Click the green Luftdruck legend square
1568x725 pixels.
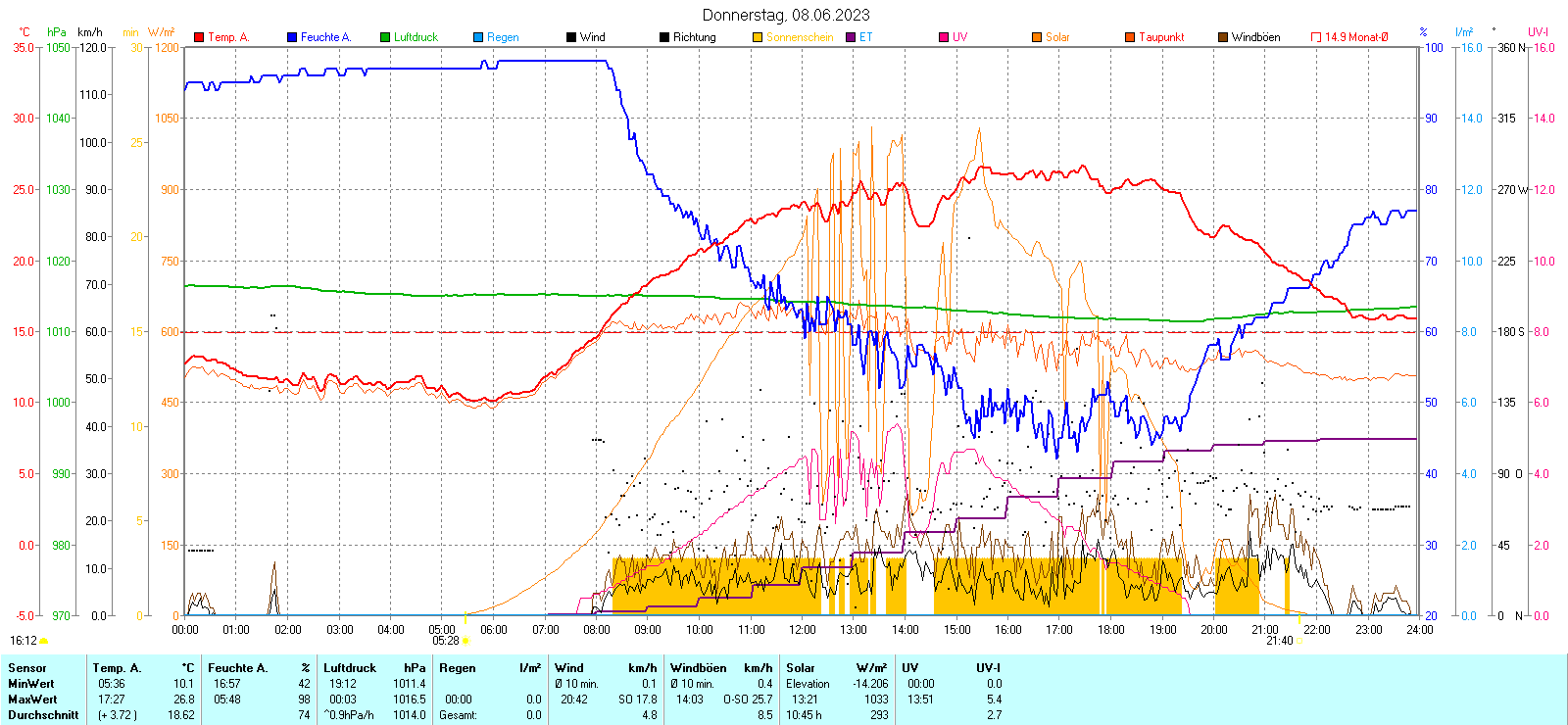click(385, 37)
